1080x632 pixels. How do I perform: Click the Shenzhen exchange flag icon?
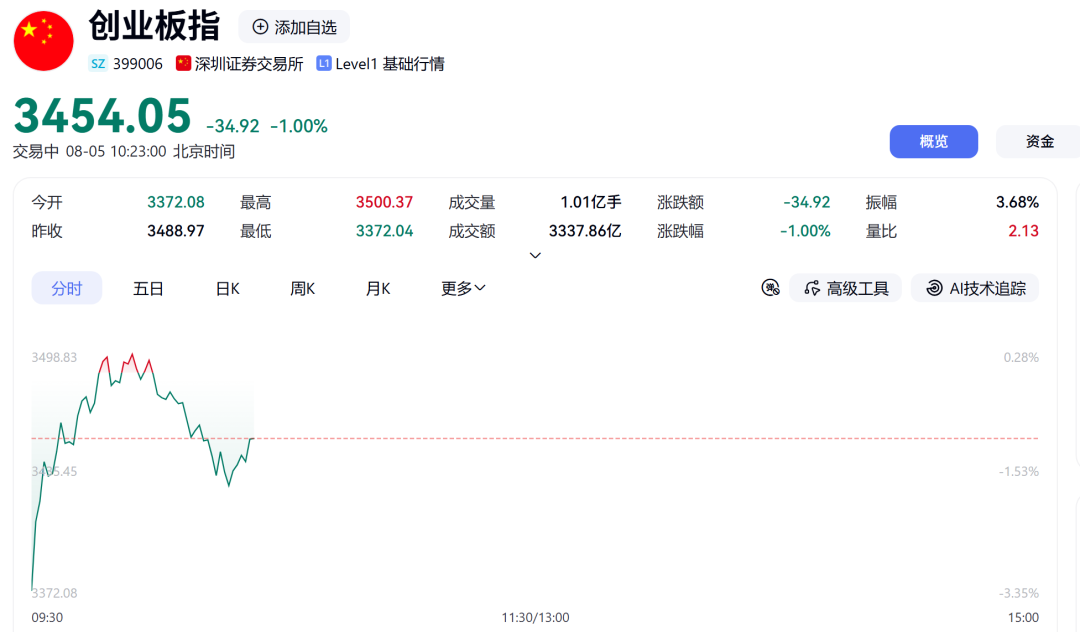pos(183,63)
